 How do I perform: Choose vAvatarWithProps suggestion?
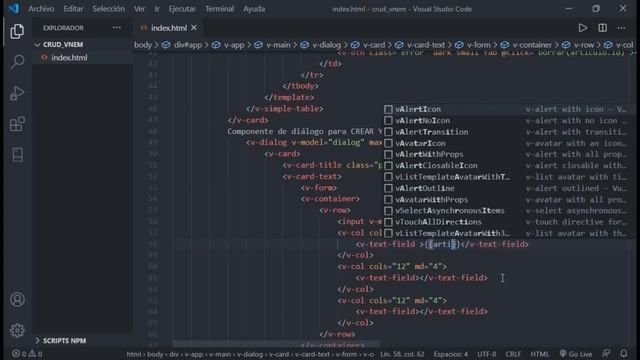tap(506, 200)
